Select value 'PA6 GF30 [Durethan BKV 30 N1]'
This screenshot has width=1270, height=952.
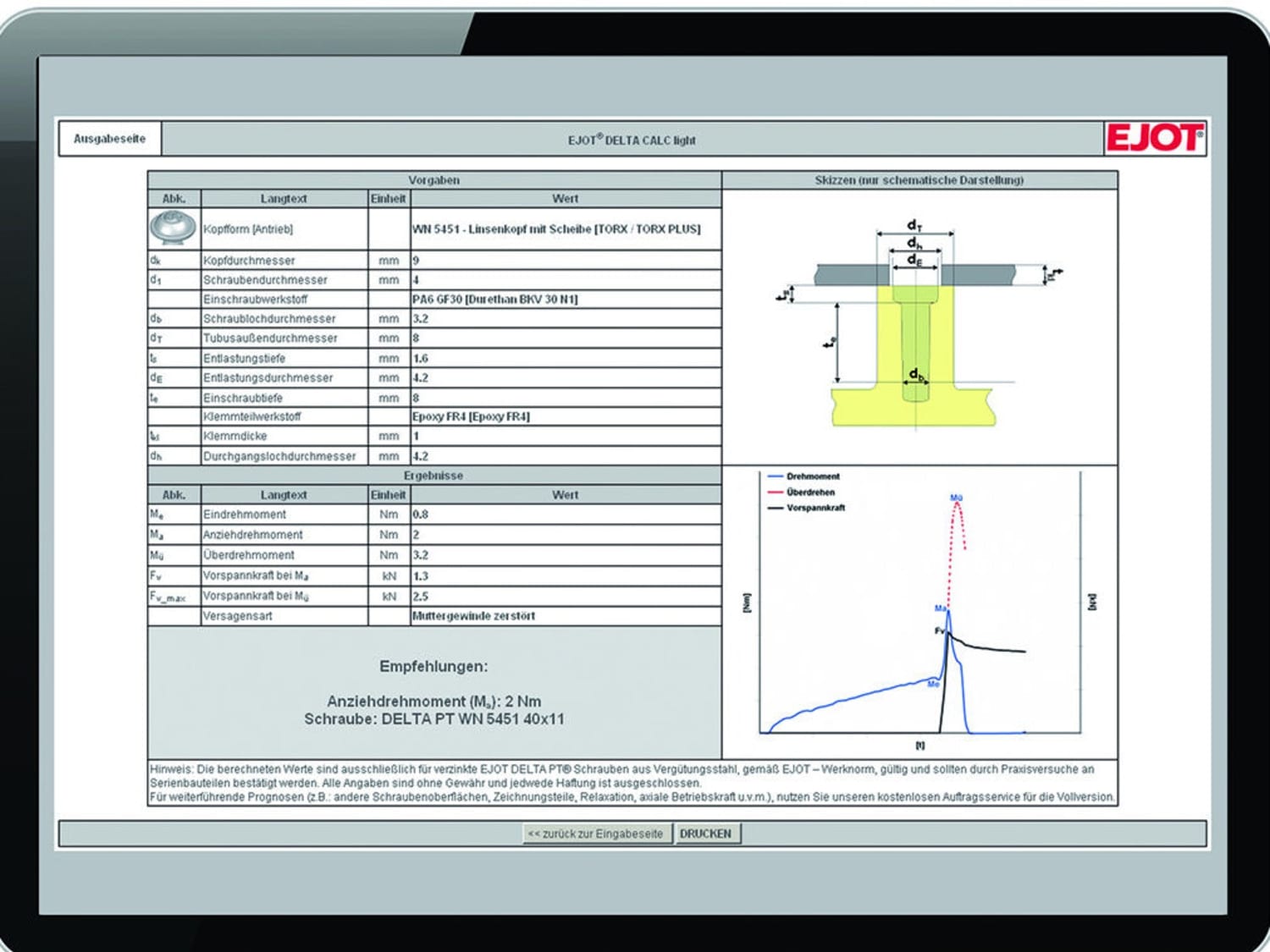[495, 300]
